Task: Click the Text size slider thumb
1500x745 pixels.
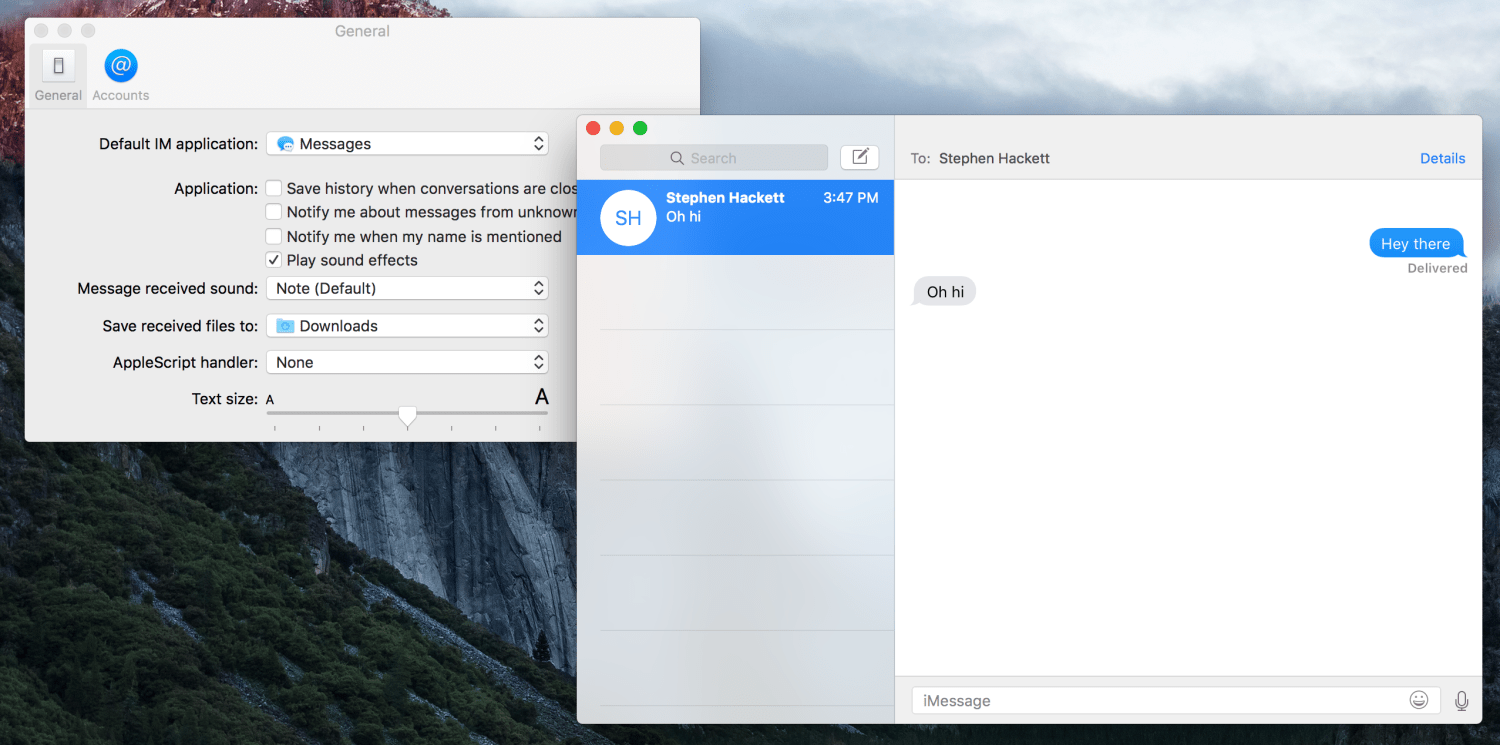Action: pos(407,416)
